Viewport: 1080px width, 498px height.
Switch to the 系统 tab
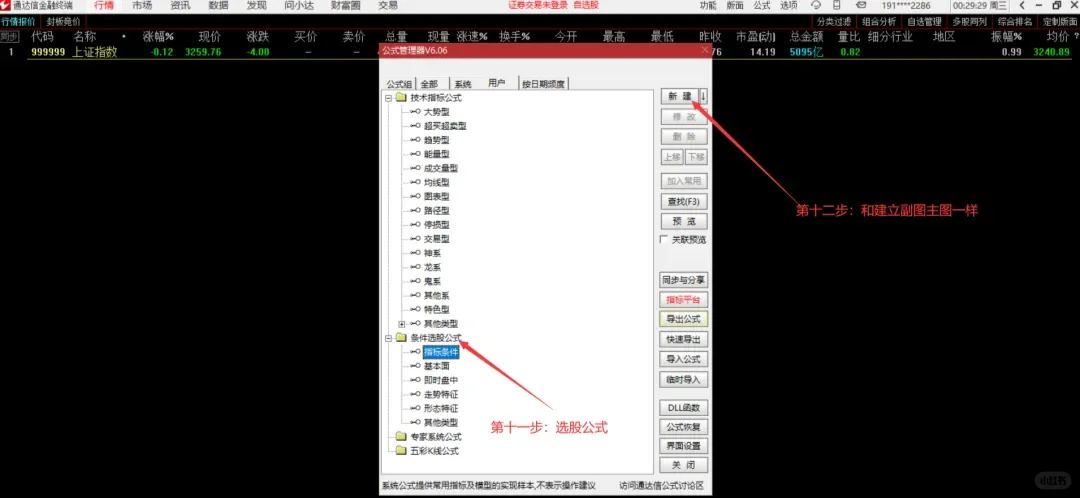463,84
